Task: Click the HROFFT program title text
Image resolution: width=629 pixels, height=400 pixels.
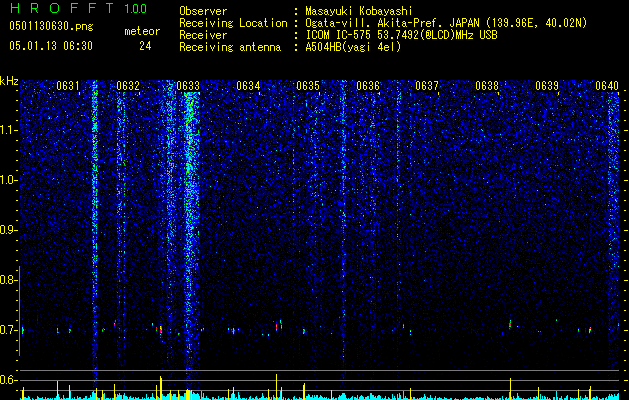Action: point(63,8)
